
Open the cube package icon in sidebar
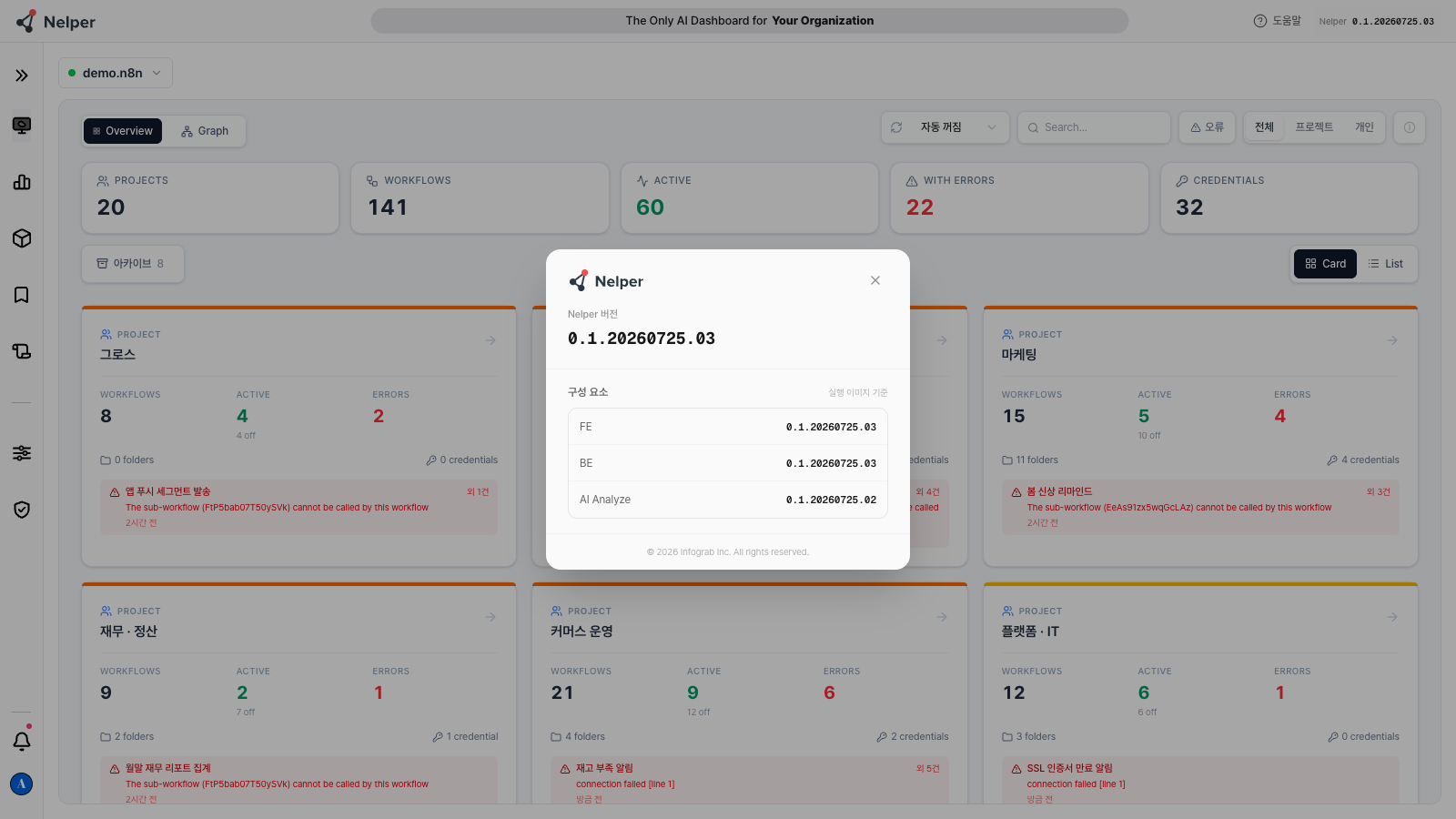click(x=22, y=238)
